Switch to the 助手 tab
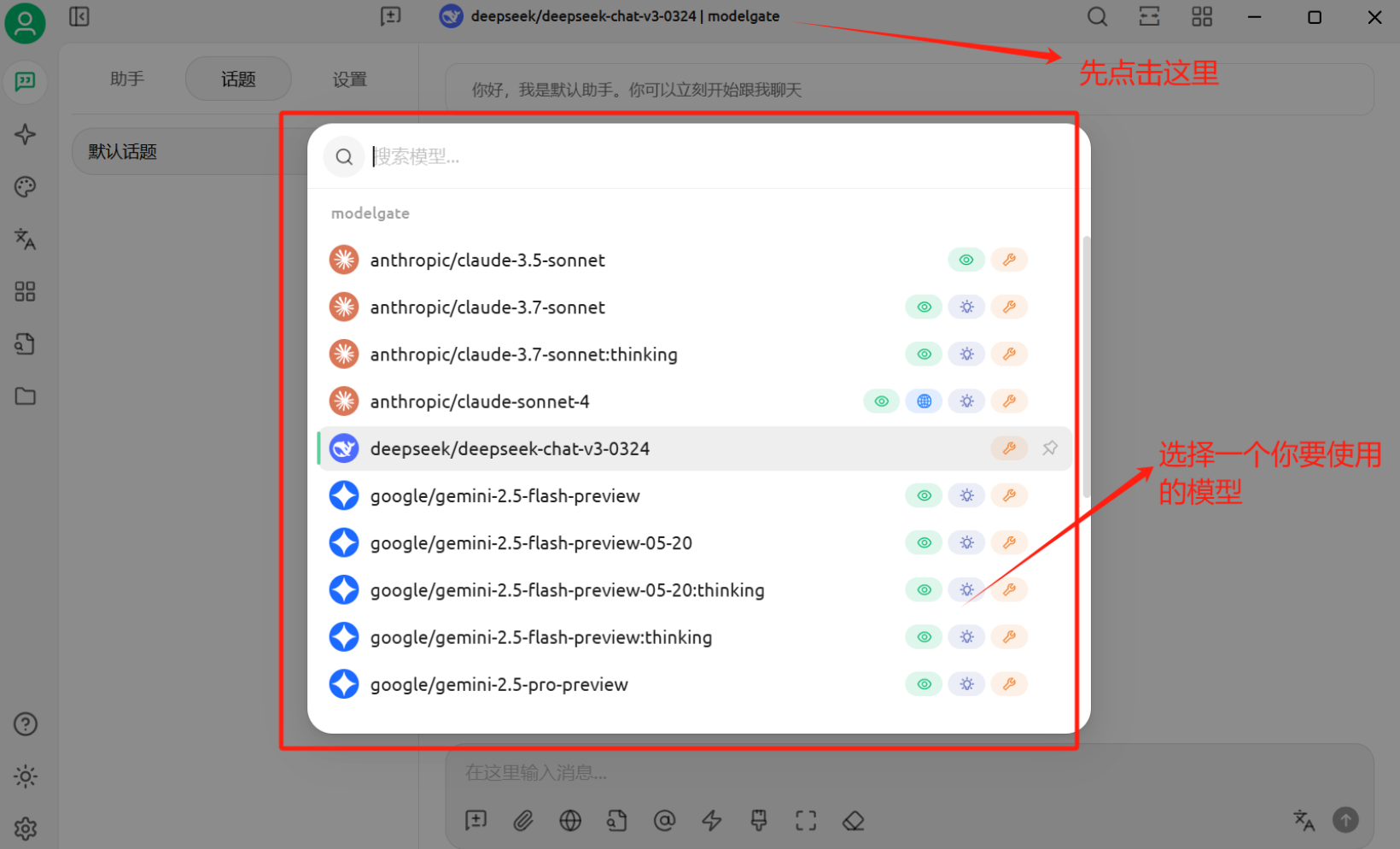The height and width of the screenshot is (849, 1400). (x=127, y=79)
